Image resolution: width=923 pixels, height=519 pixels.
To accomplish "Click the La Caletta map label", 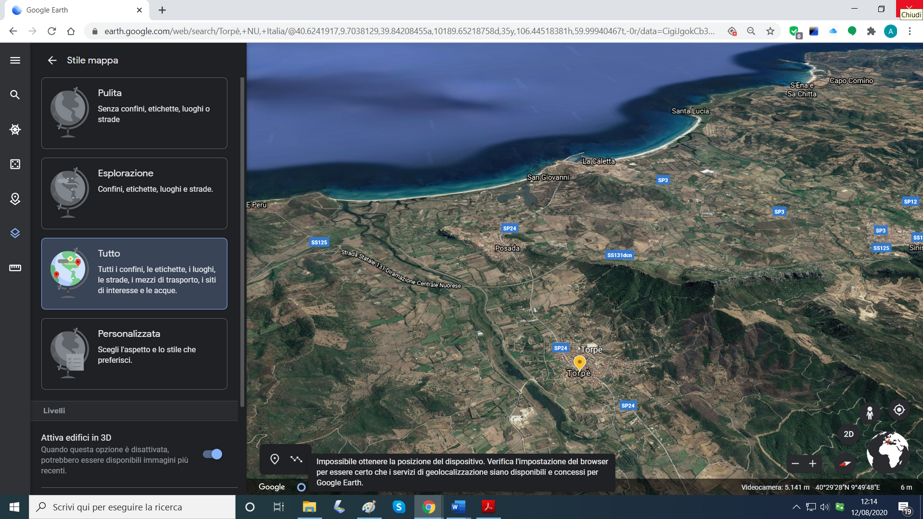I will (598, 161).
